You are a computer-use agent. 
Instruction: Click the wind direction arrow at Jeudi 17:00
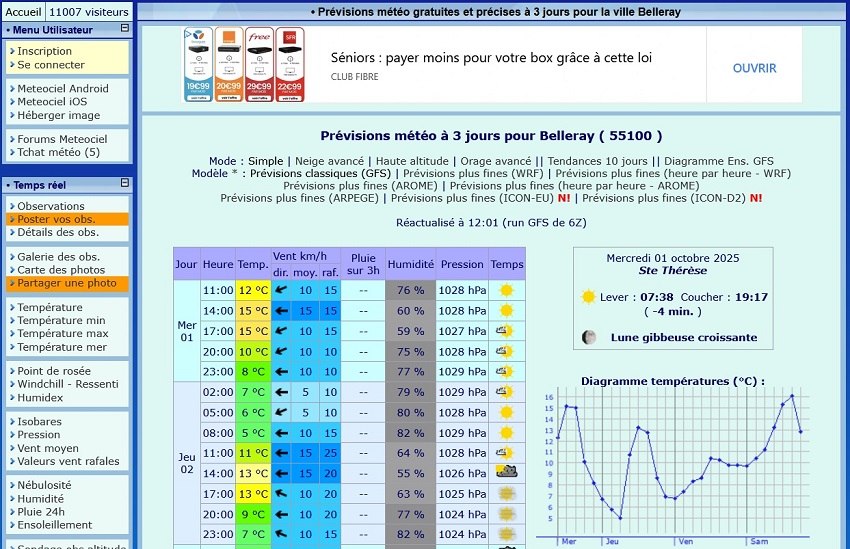[x=281, y=494]
